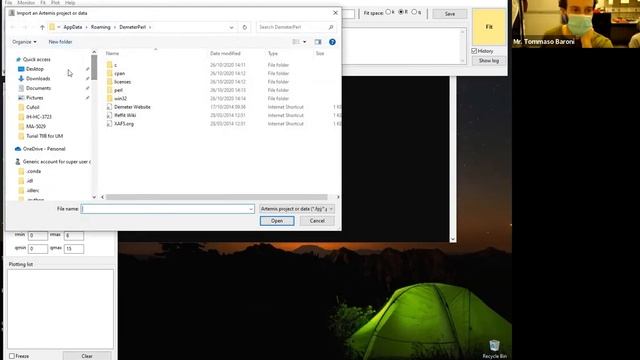640x360 pixels.
Task: Select the R fit space radio button
Action: tap(401, 12)
